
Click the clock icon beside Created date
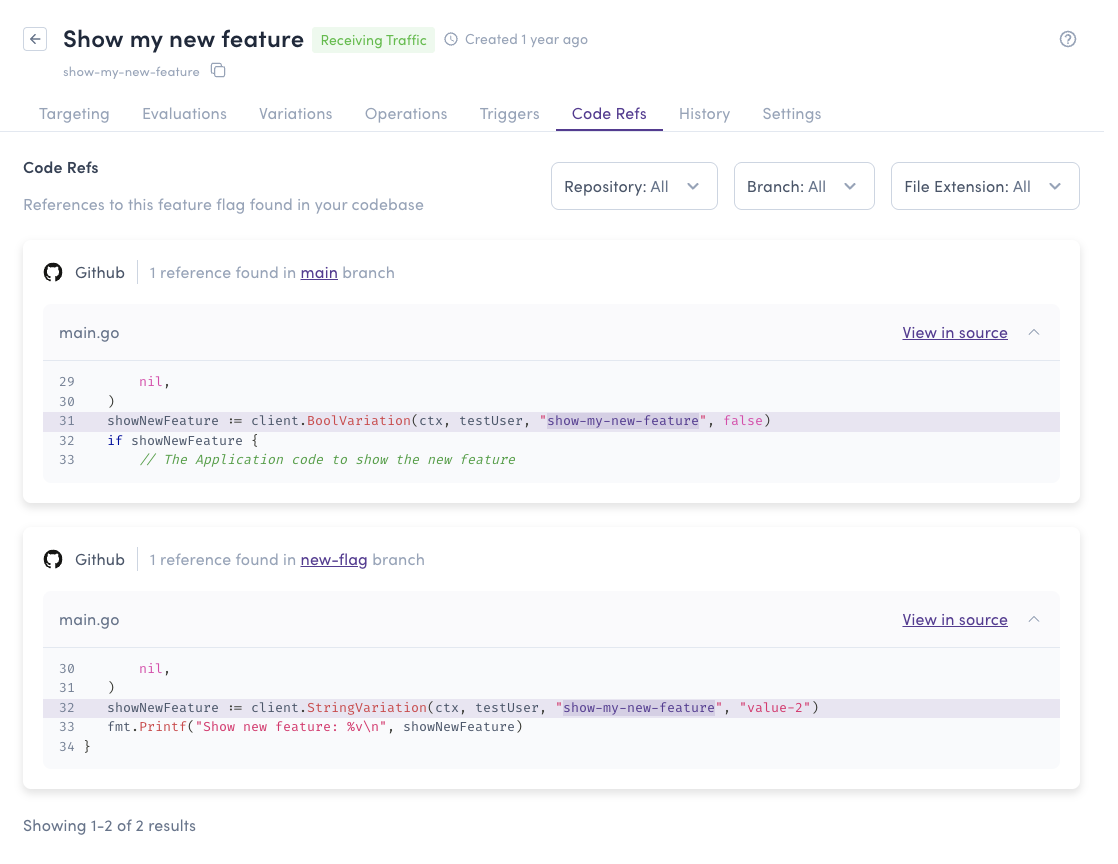[451, 40]
